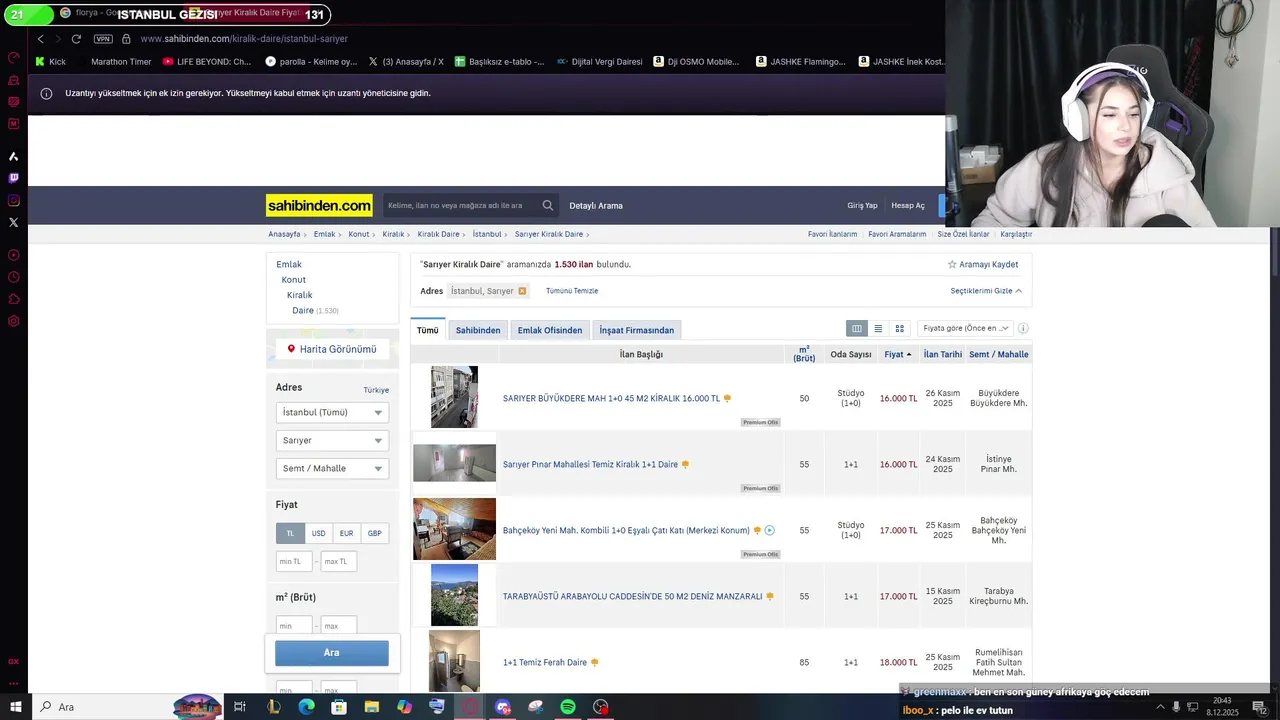This screenshot has height=720, width=1280.
Task: Open Detaylı Arama
Action: [596, 206]
